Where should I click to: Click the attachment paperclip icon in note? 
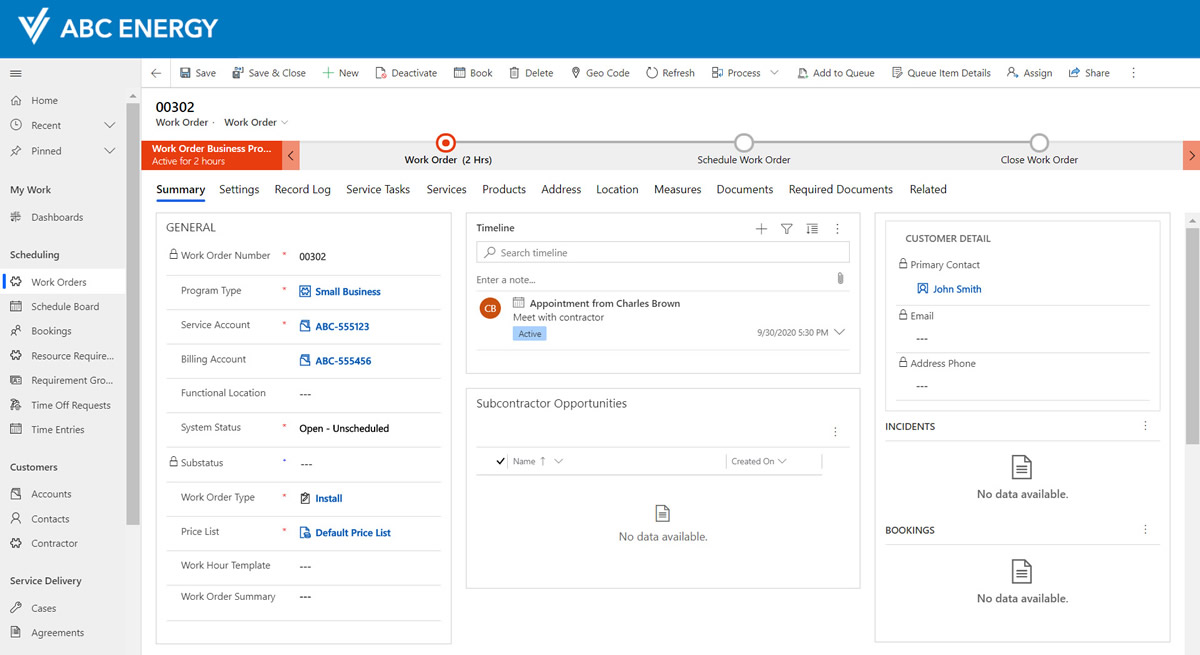point(840,279)
